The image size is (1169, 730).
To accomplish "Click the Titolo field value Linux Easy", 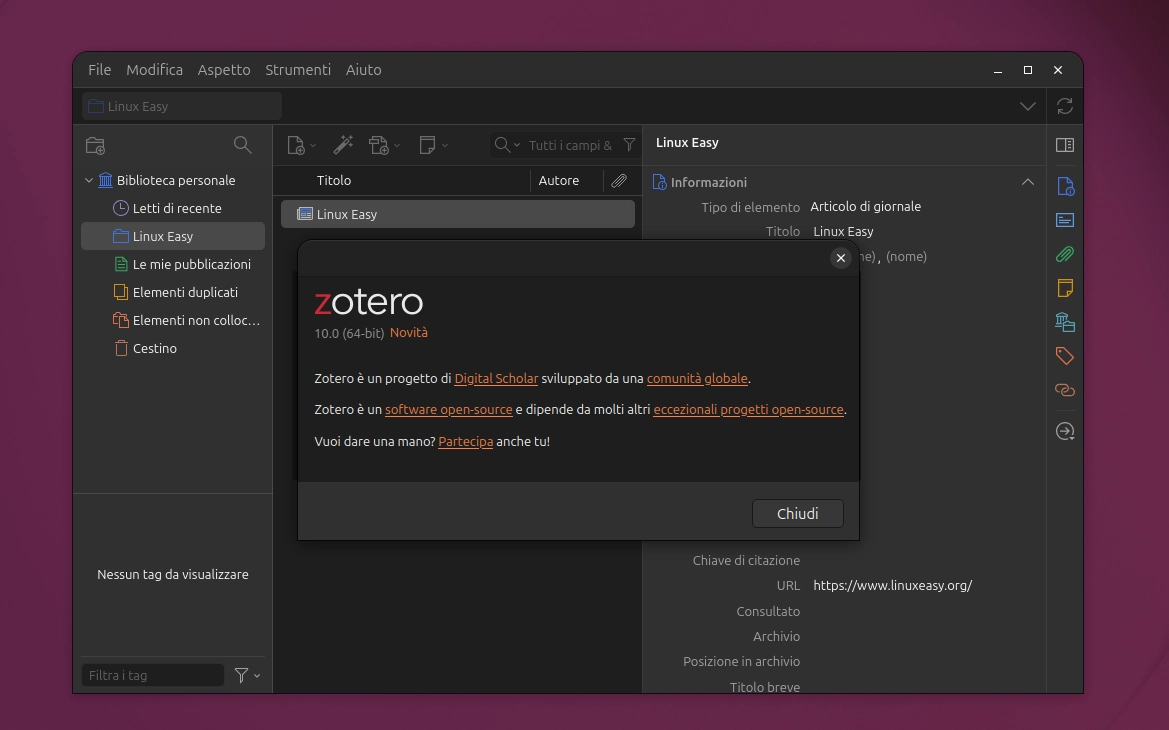I will coord(843,231).
